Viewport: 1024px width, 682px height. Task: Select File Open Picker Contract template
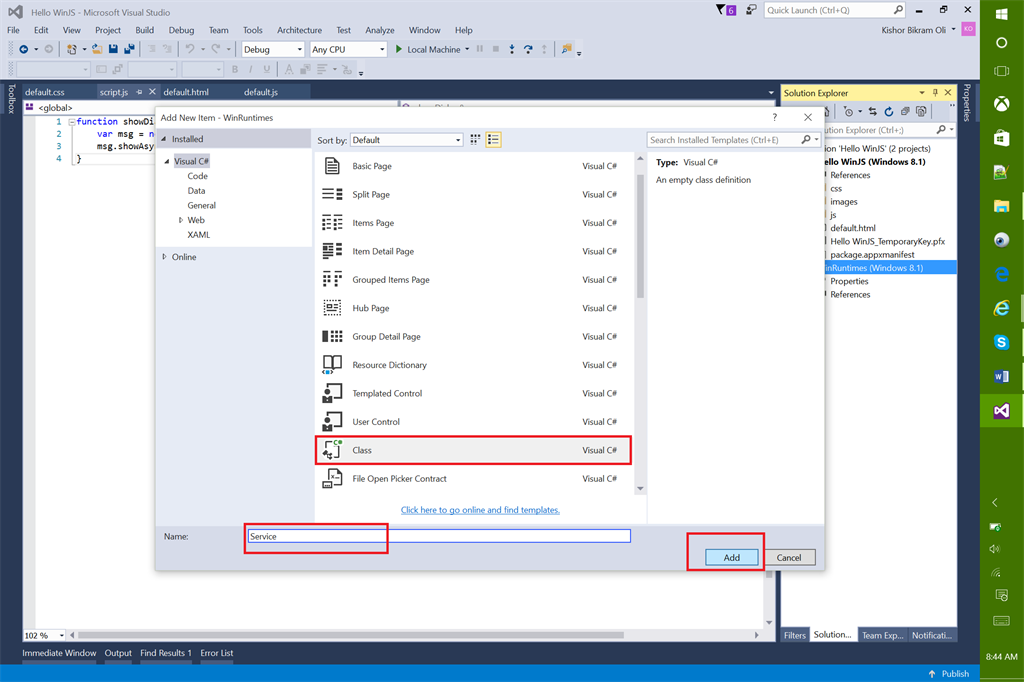473,479
